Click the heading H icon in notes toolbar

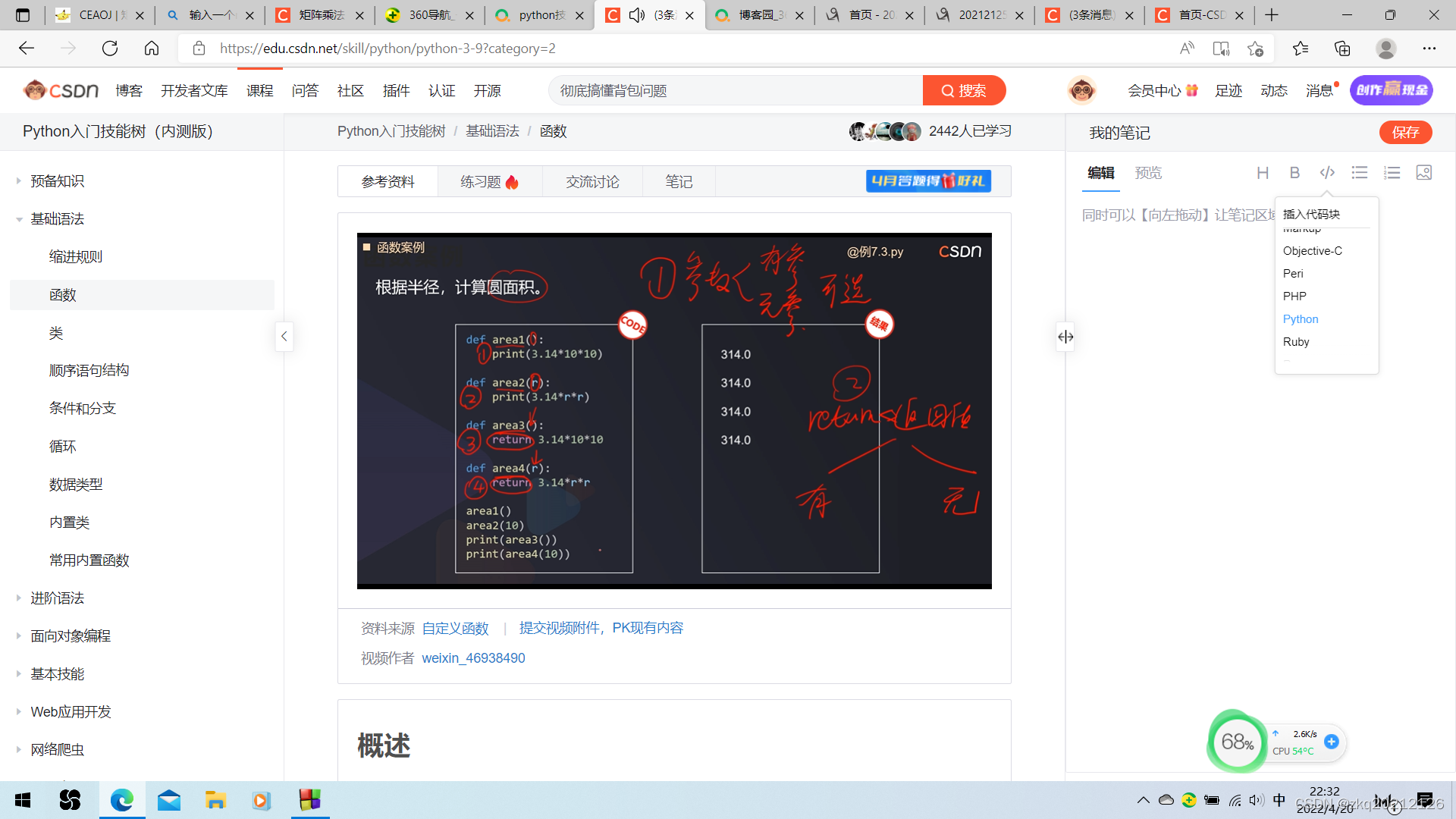1263,173
